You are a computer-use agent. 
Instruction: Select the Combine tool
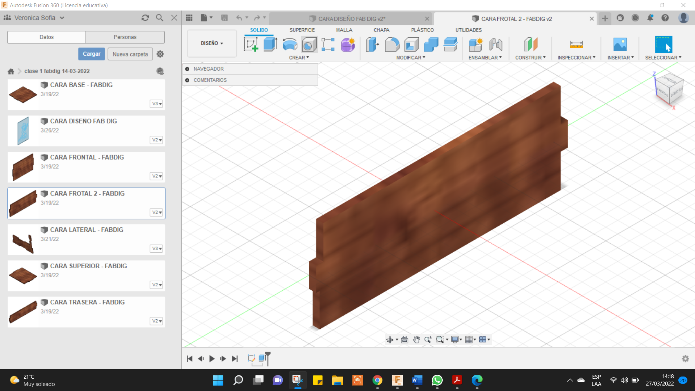coord(431,45)
